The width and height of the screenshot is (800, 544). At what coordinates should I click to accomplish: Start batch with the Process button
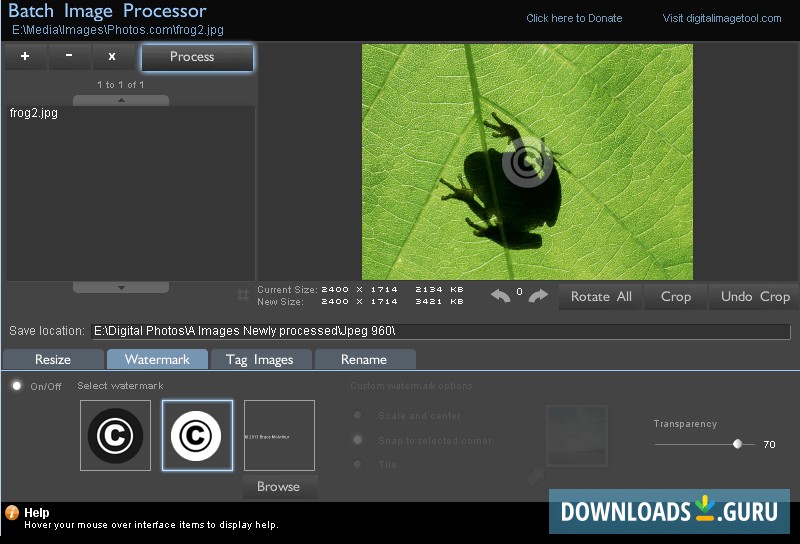197,57
